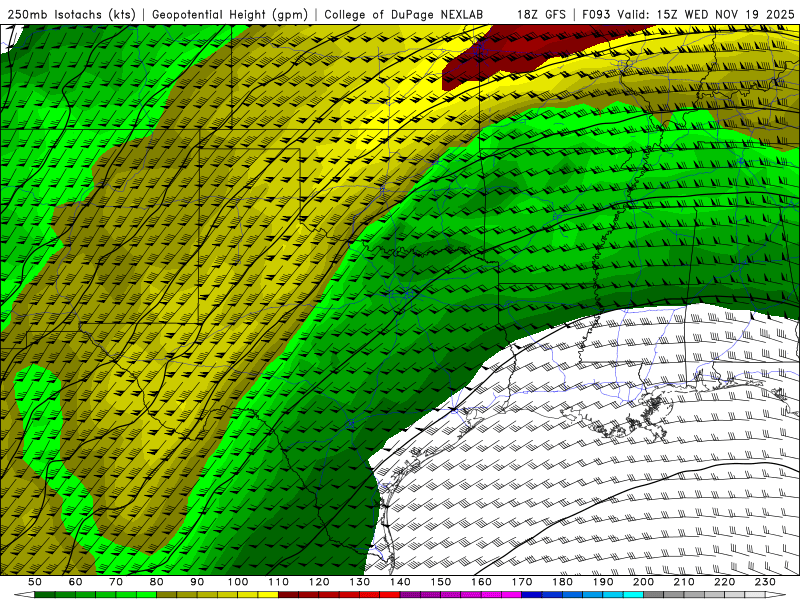This screenshot has height=600, width=800.
Task: Click the "120" value on the color scale
Action: 319,582
